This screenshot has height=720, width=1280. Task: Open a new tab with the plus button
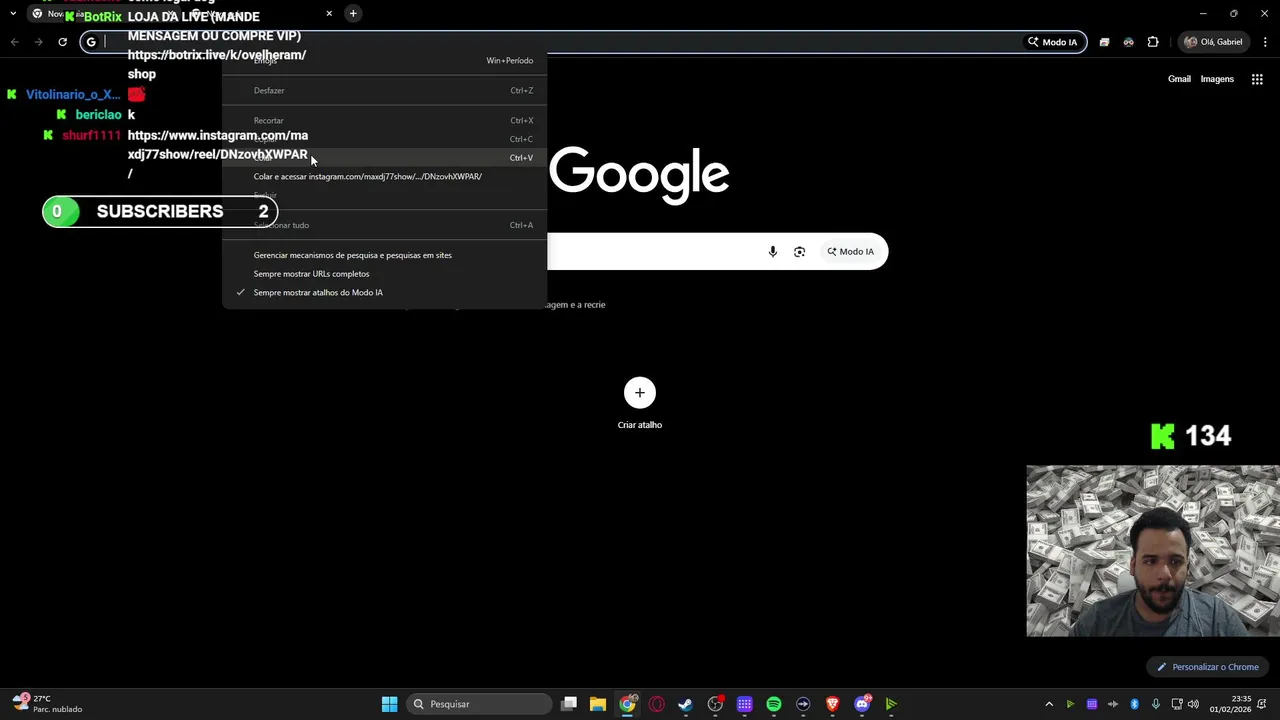353,13
